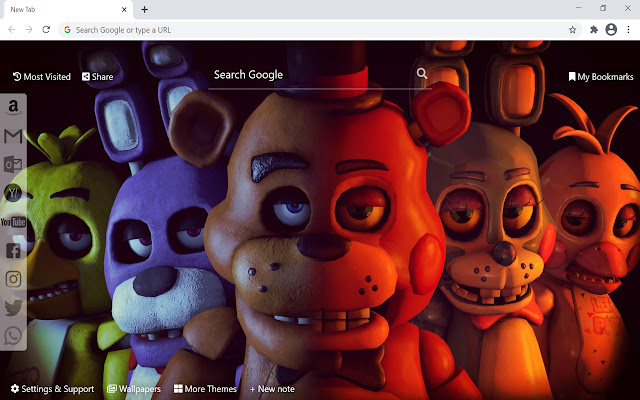Select the New Tab tab
640x400 pixels.
[x=69, y=9]
